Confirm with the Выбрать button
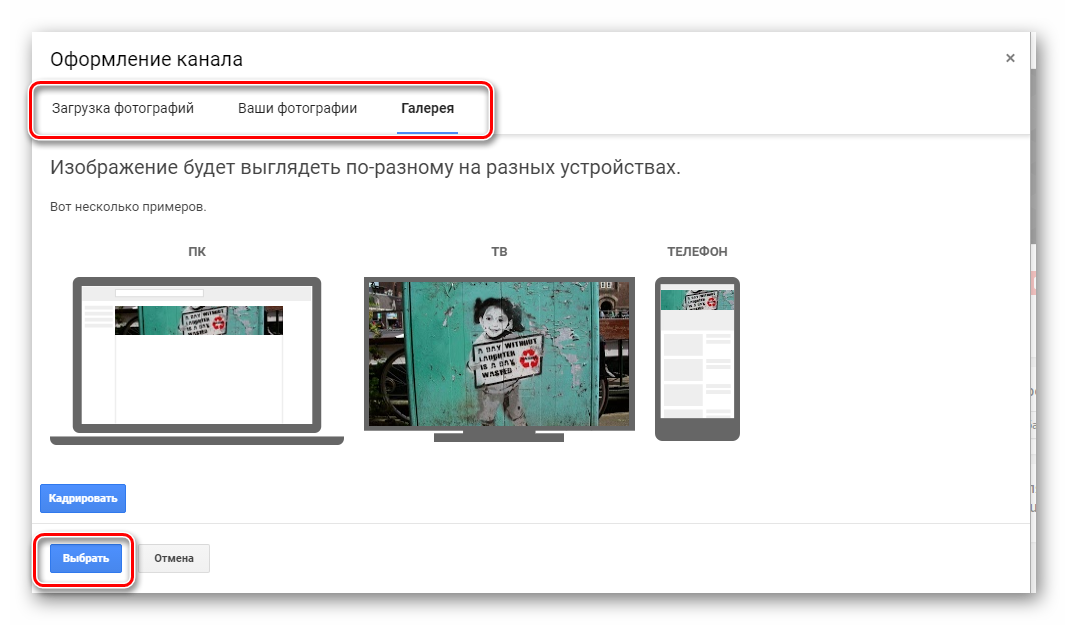The height and width of the screenshot is (625, 1068). [86, 558]
